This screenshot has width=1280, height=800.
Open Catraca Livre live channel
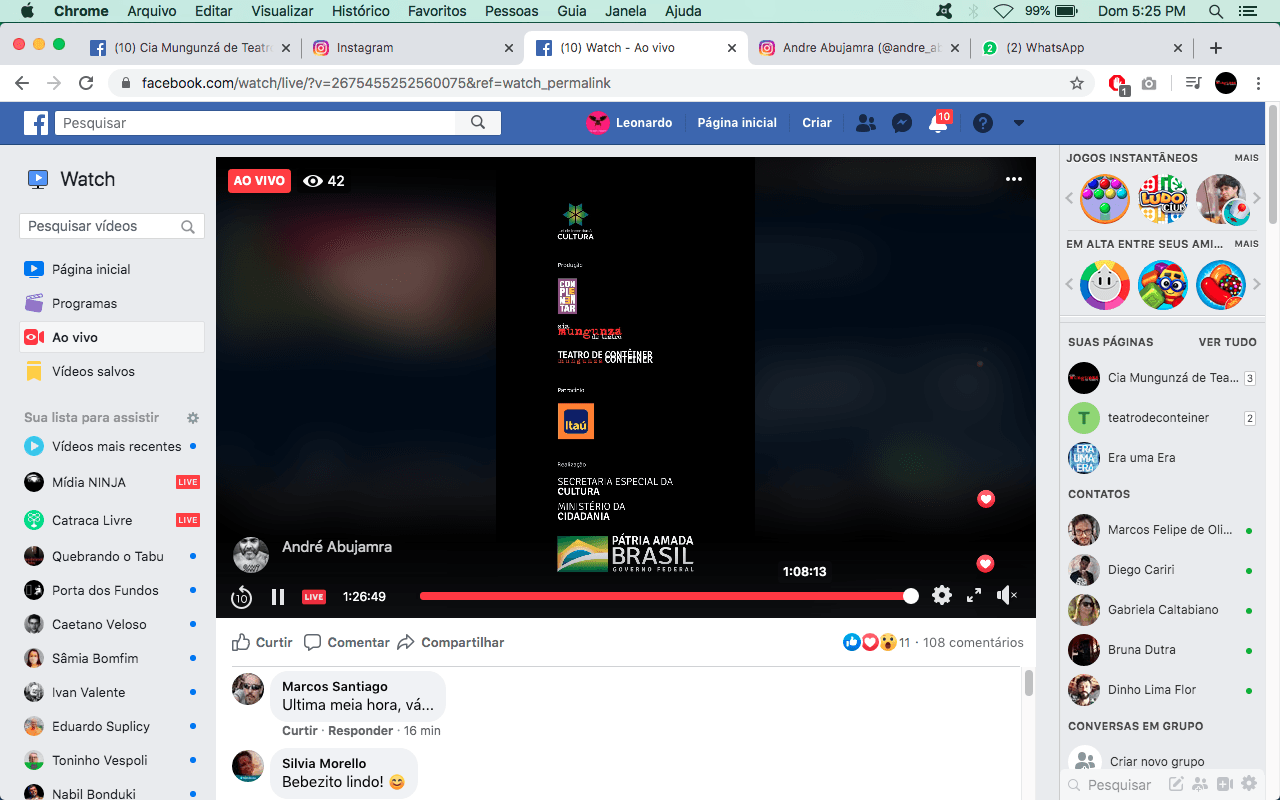click(x=112, y=520)
